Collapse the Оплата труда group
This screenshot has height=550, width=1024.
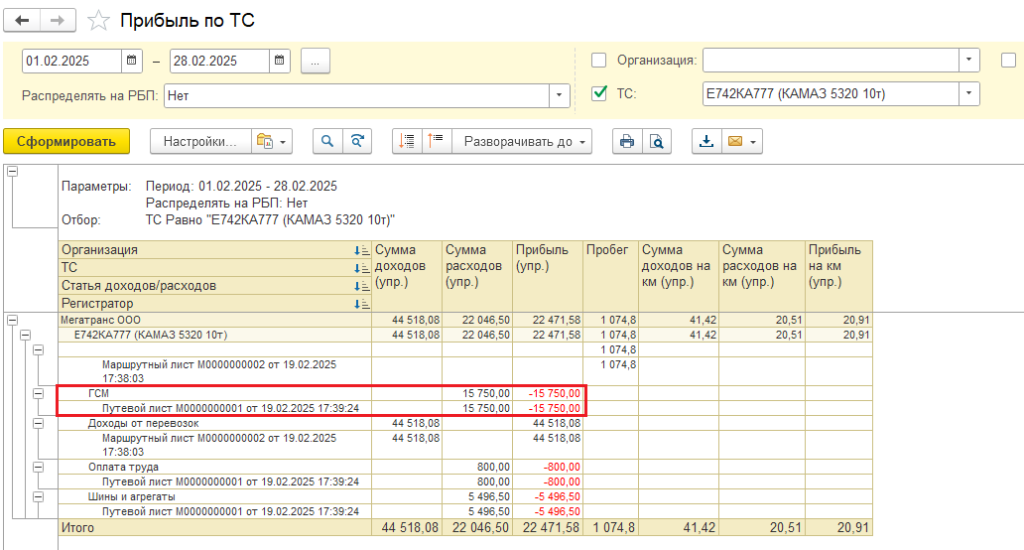click(x=39, y=467)
